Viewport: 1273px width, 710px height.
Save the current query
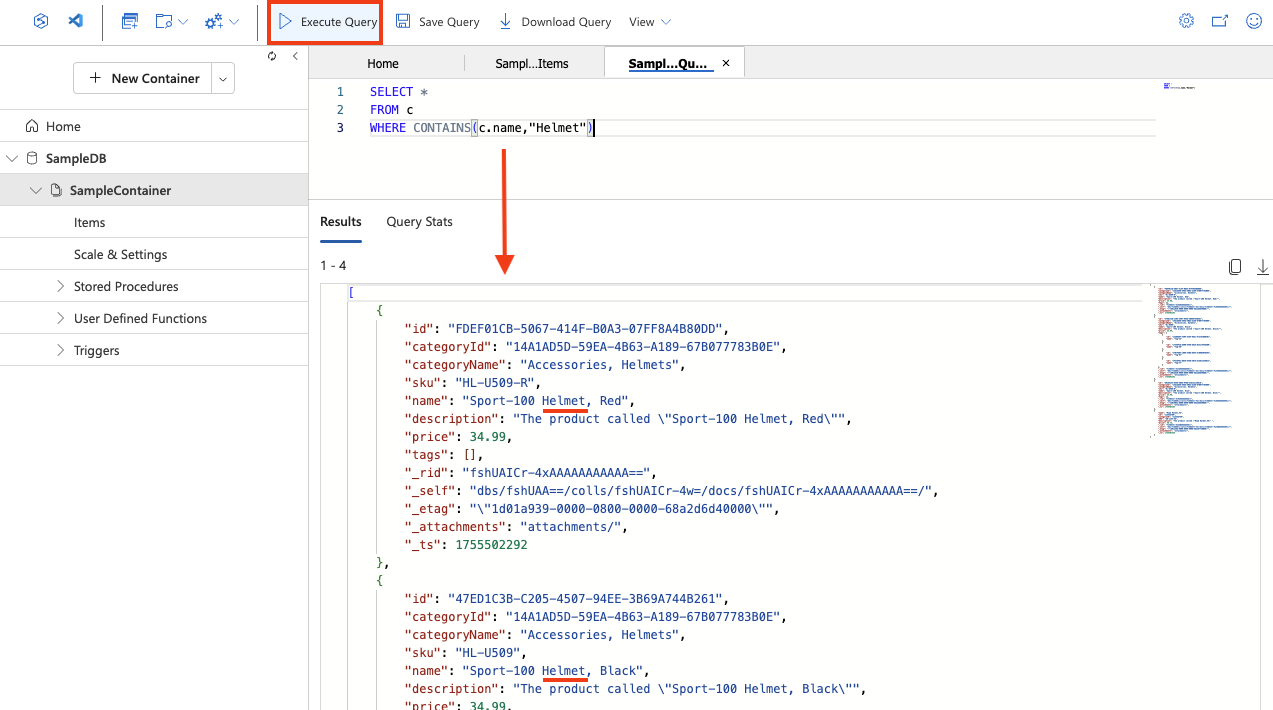[x=437, y=20]
